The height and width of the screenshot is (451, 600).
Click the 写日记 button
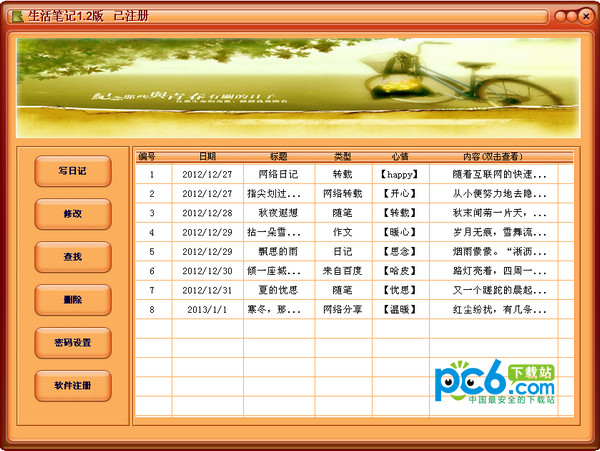pyautogui.click(x=72, y=171)
